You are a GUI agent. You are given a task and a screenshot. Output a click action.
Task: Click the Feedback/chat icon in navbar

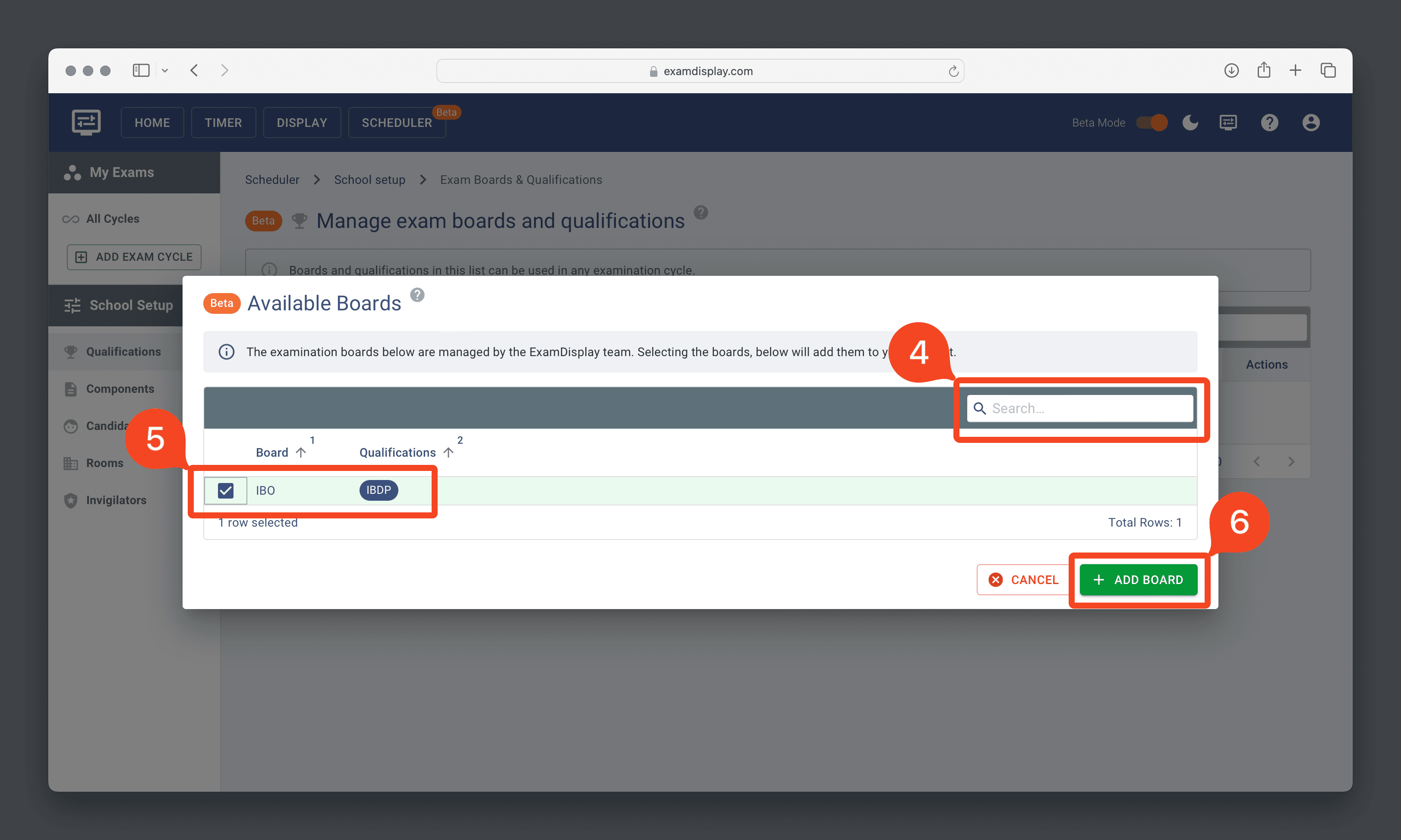[1228, 122]
